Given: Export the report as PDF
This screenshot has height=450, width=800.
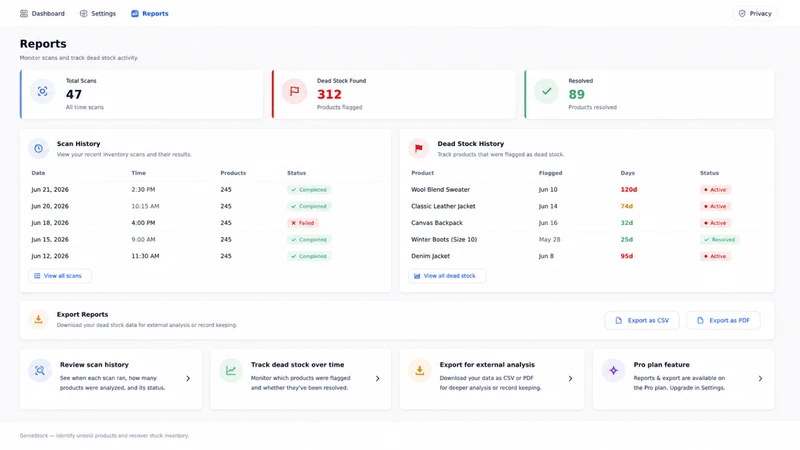Looking at the screenshot, I should (723, 320).
